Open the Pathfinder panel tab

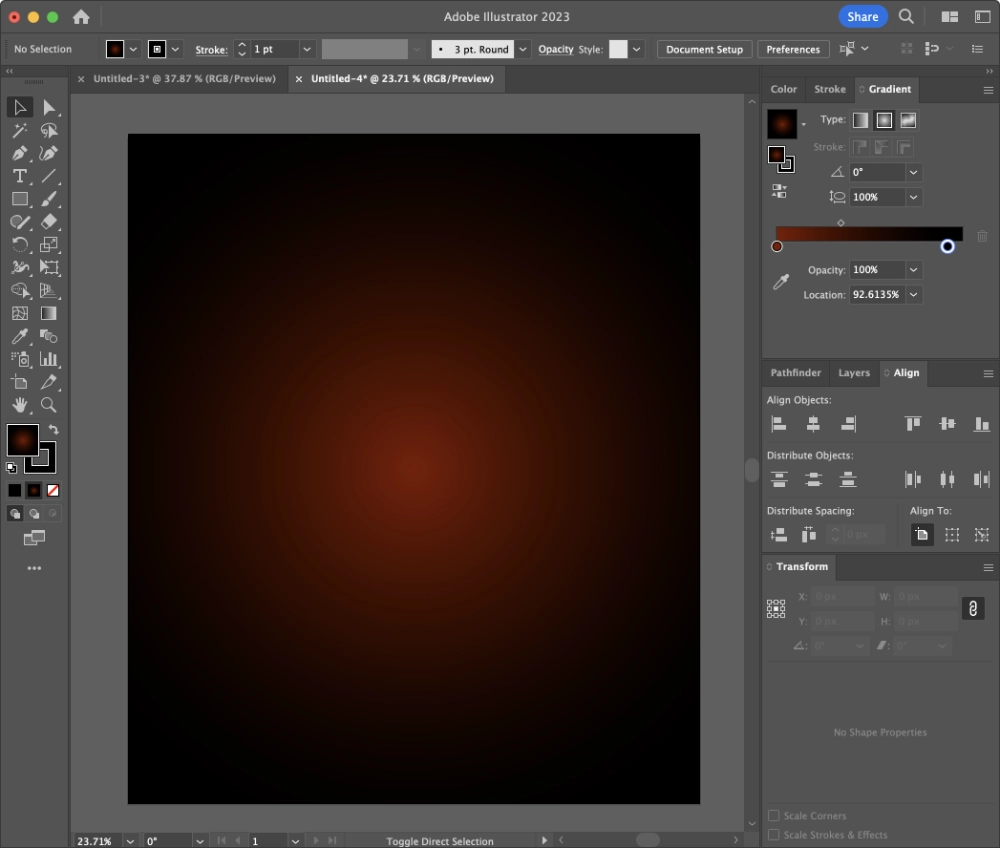tap(796, 373)
